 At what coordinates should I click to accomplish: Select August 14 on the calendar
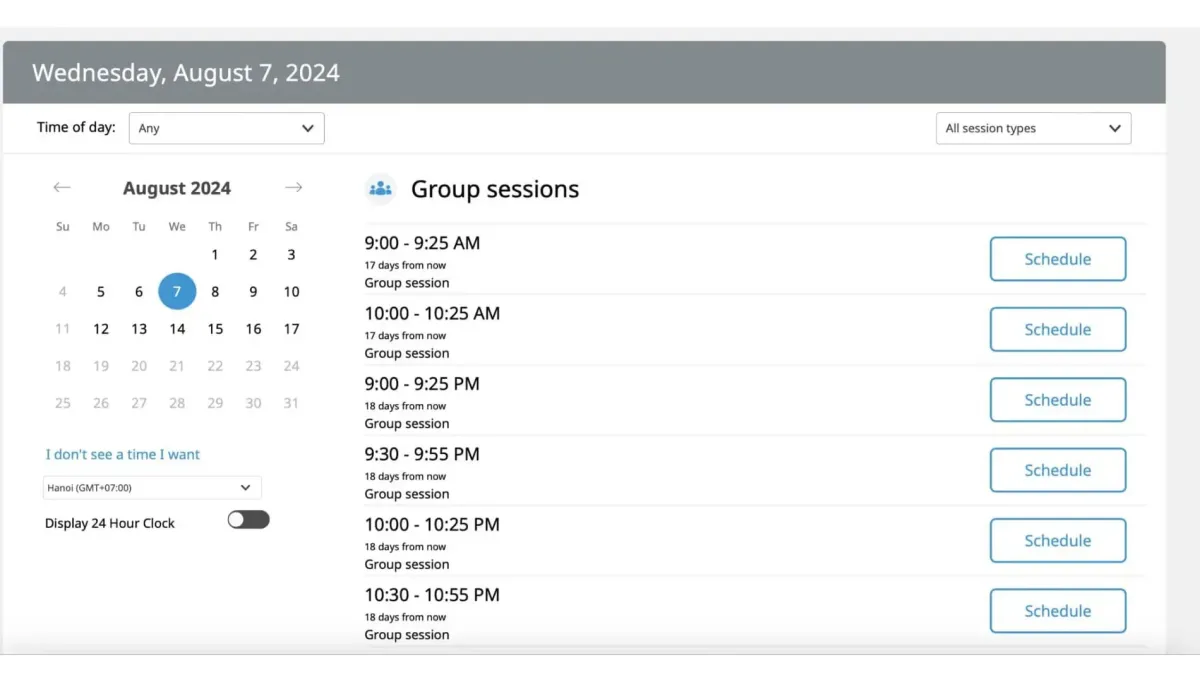pyautogui.click(x=177, y=329)
